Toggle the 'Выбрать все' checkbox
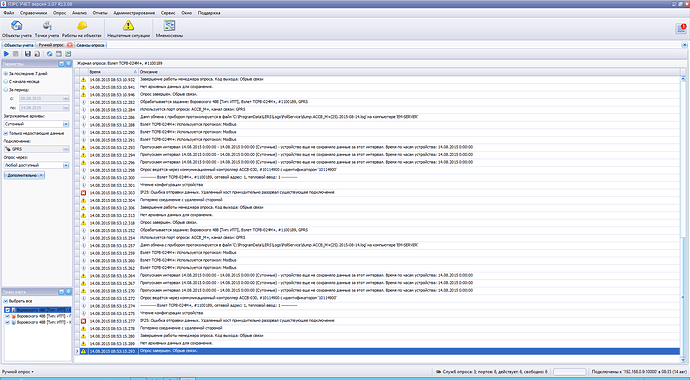 click(6, 301)
